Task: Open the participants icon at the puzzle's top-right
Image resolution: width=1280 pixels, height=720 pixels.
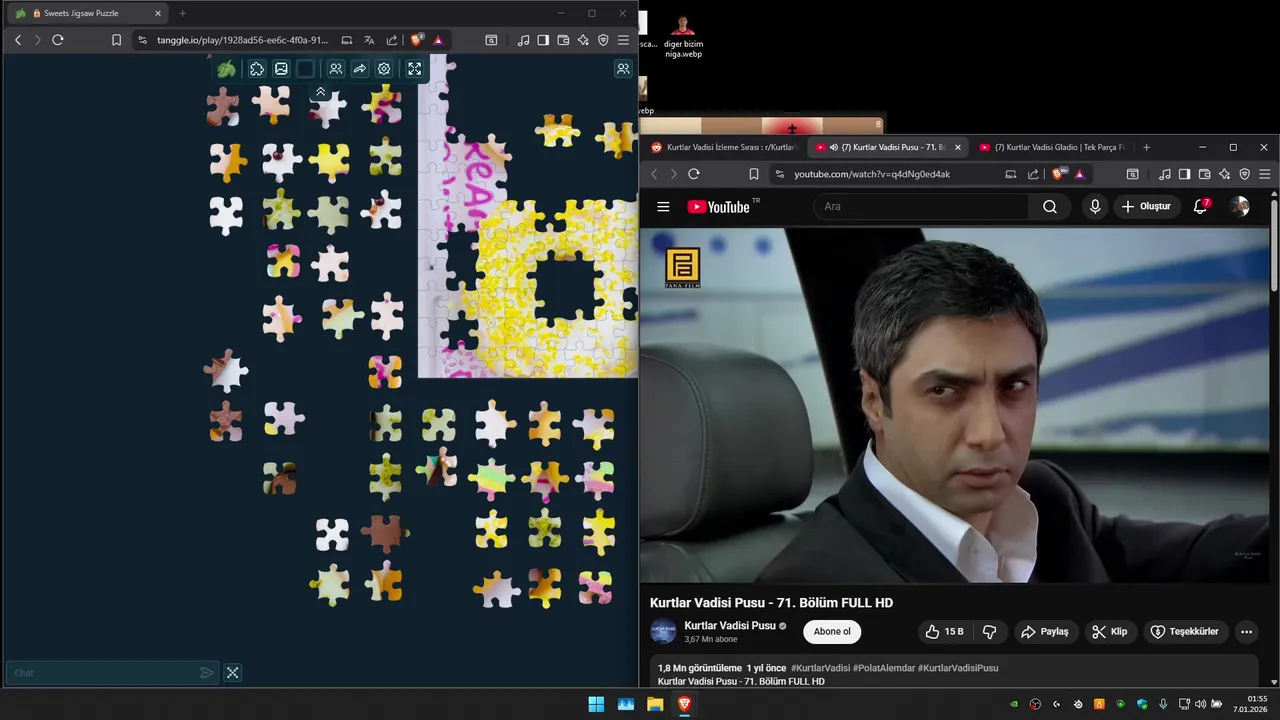Action: pos(623,69)
